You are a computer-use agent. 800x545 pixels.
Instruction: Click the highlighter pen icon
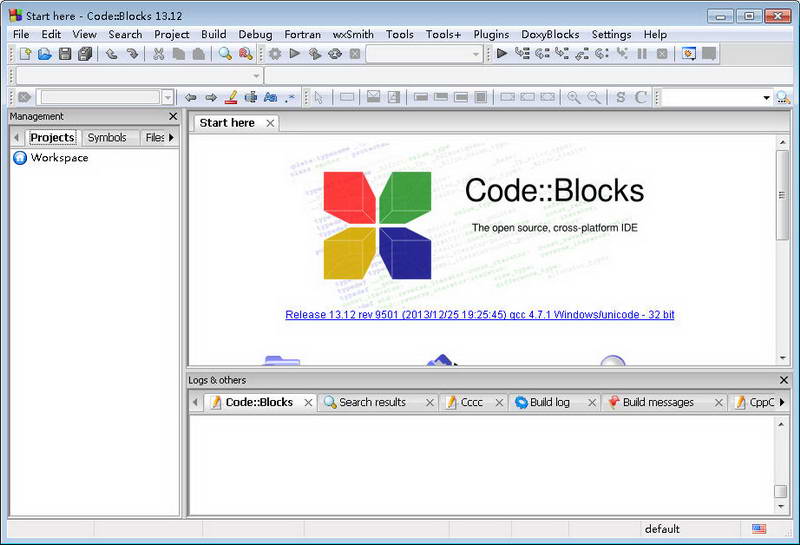click(231, 97)
